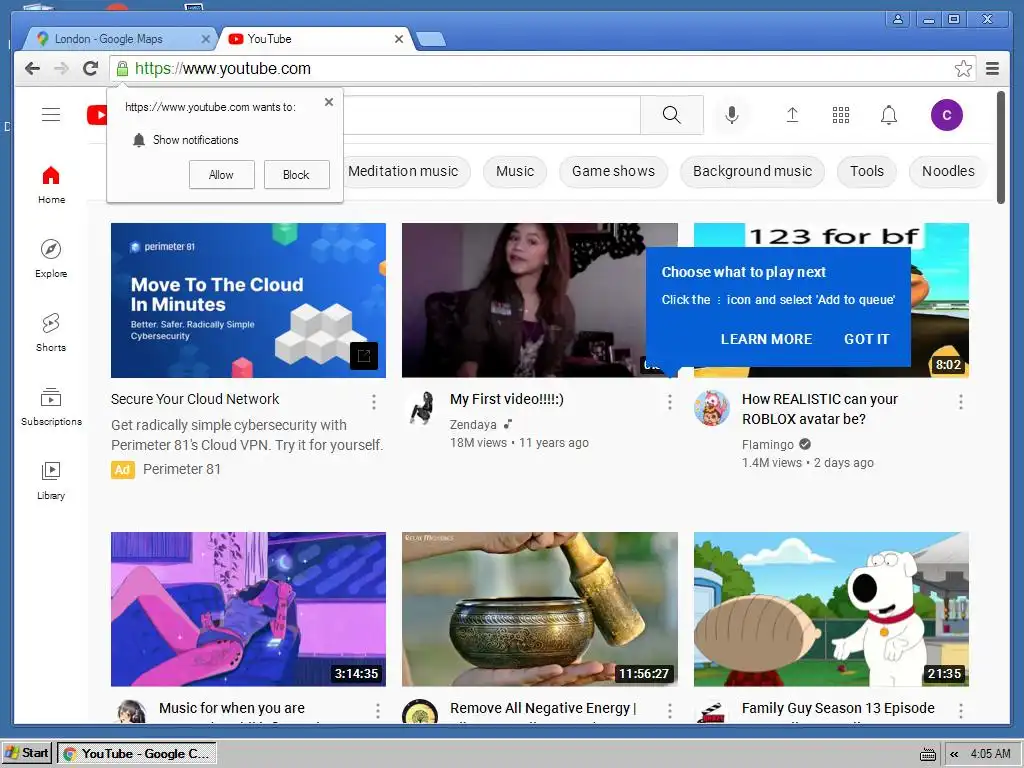Viewport: 1024px width, 768px height.
Task: Click the page vertical scrollbar thumb
Action: 1000,148
